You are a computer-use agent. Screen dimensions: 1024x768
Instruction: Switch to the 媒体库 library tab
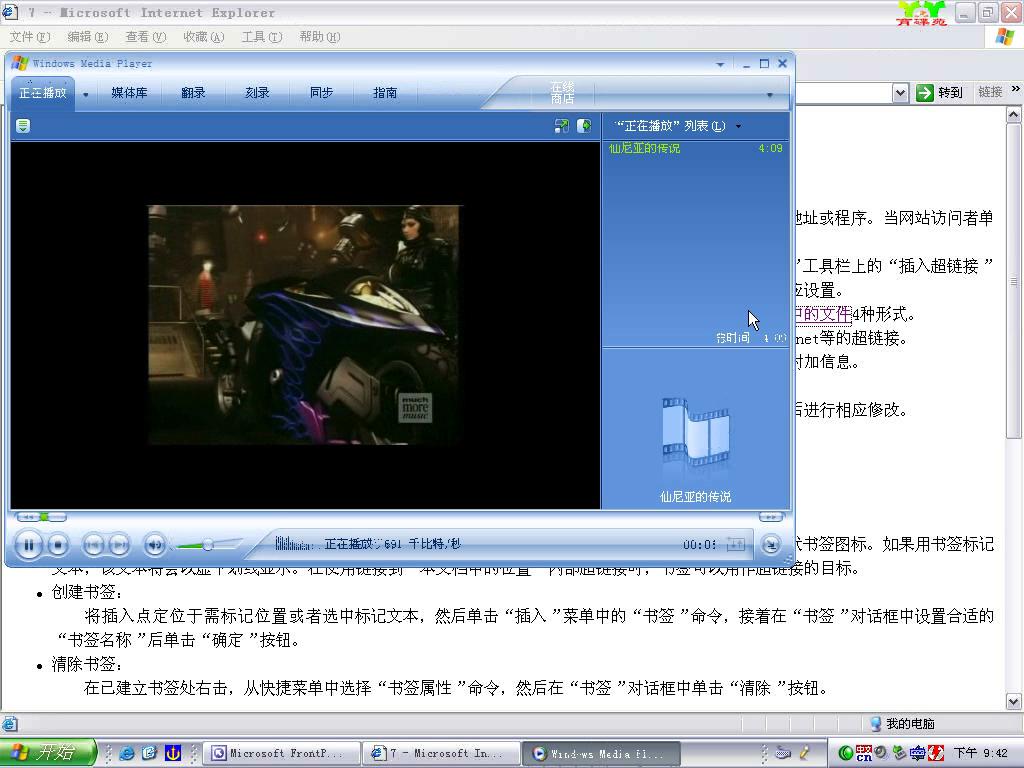tap(129, 93)
